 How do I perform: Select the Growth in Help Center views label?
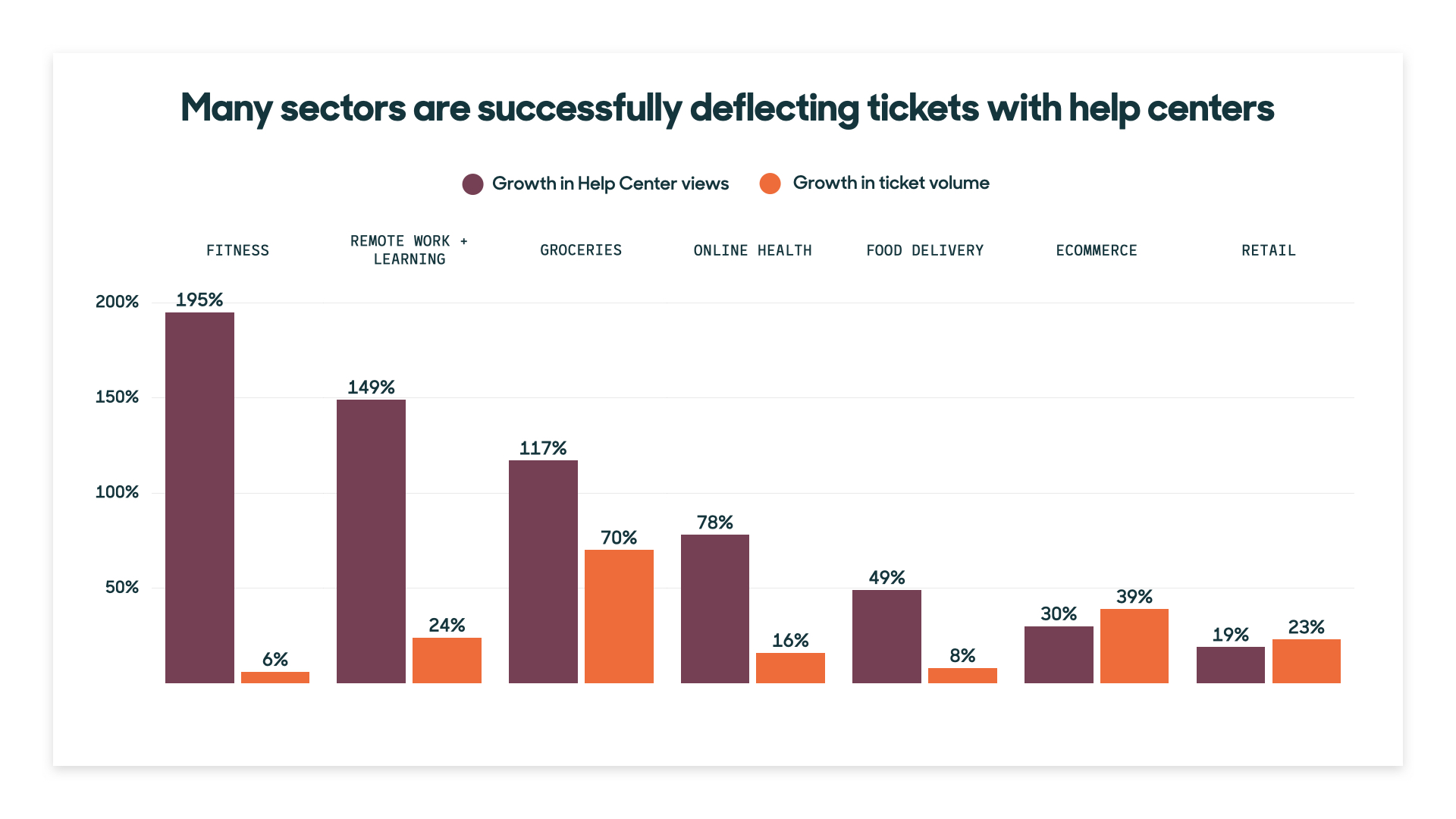pos(610,184)
